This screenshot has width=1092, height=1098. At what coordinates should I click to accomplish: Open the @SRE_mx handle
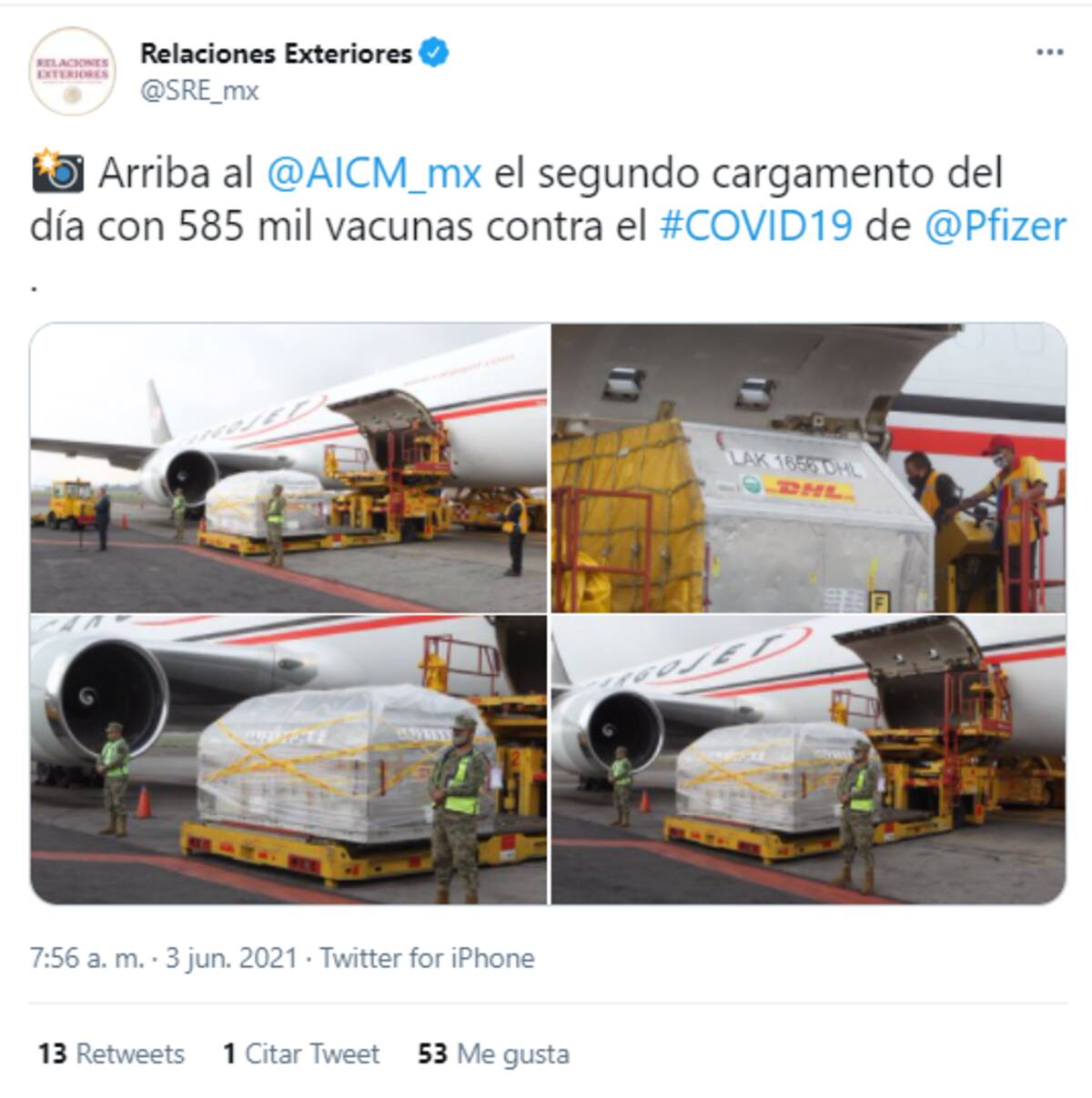click(x=199, y=91)
